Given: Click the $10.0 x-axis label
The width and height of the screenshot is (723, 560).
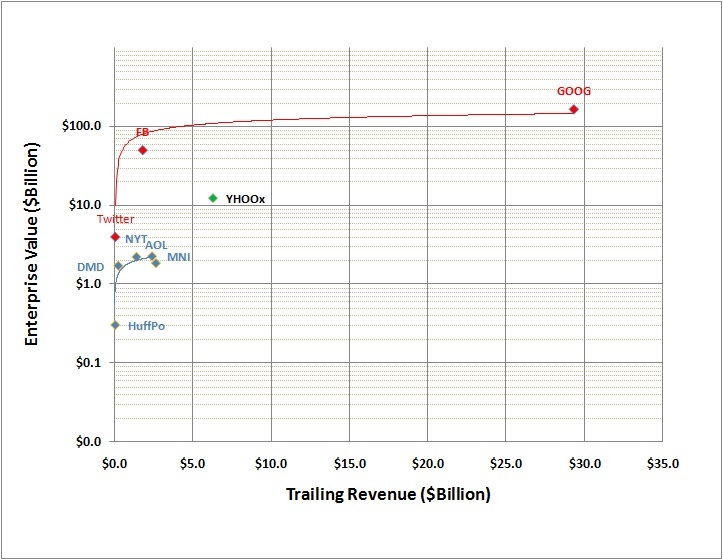Looking at the screenshot, I should coord(271,464).
